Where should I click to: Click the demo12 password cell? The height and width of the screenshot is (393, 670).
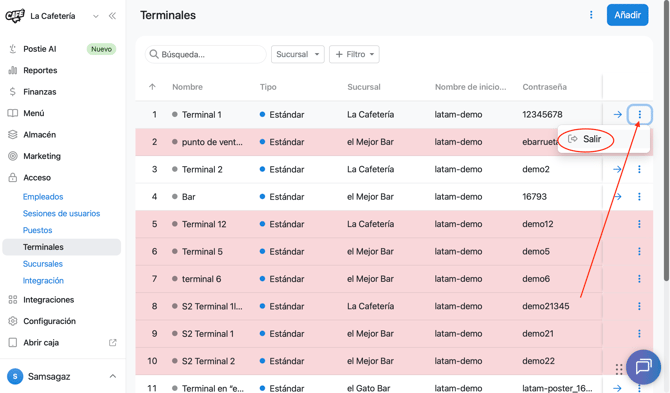click(538, 224)
